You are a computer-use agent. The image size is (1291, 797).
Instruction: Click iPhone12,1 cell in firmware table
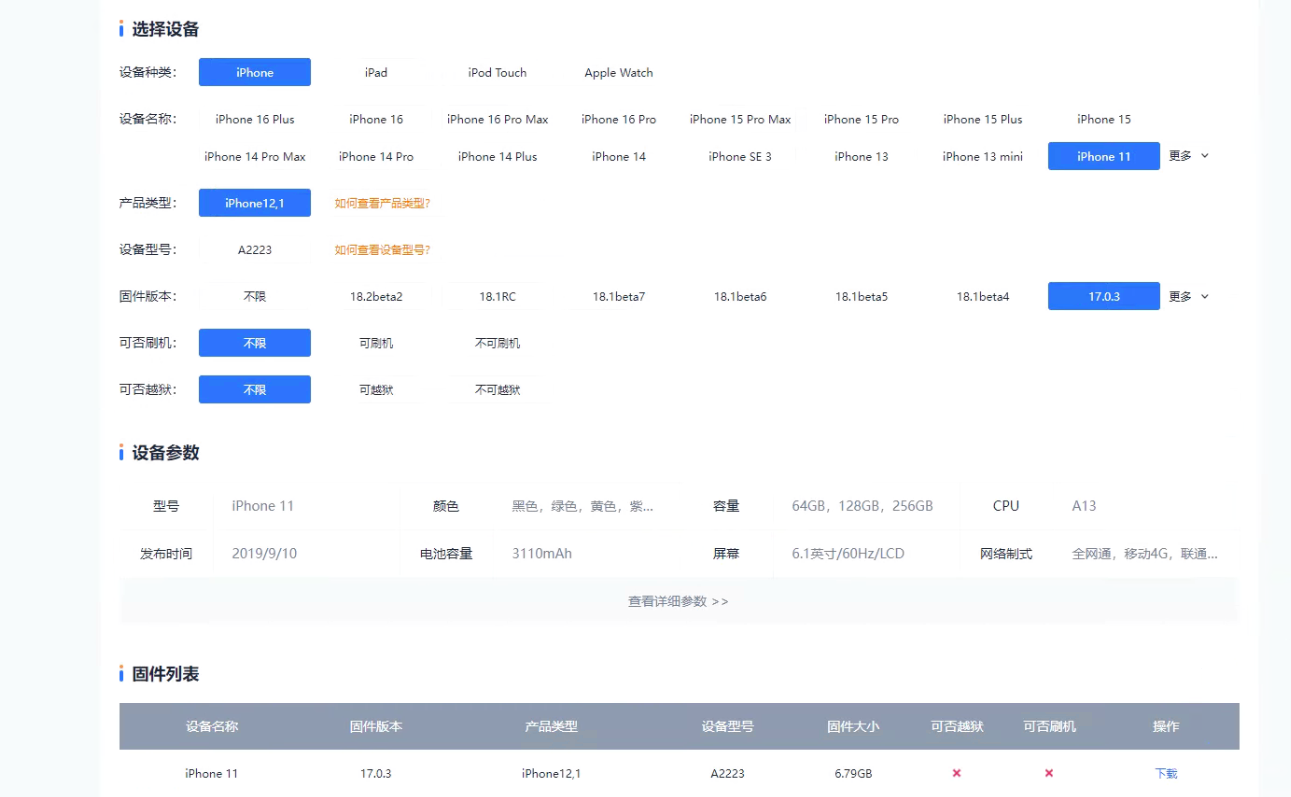tap(551, 773)
